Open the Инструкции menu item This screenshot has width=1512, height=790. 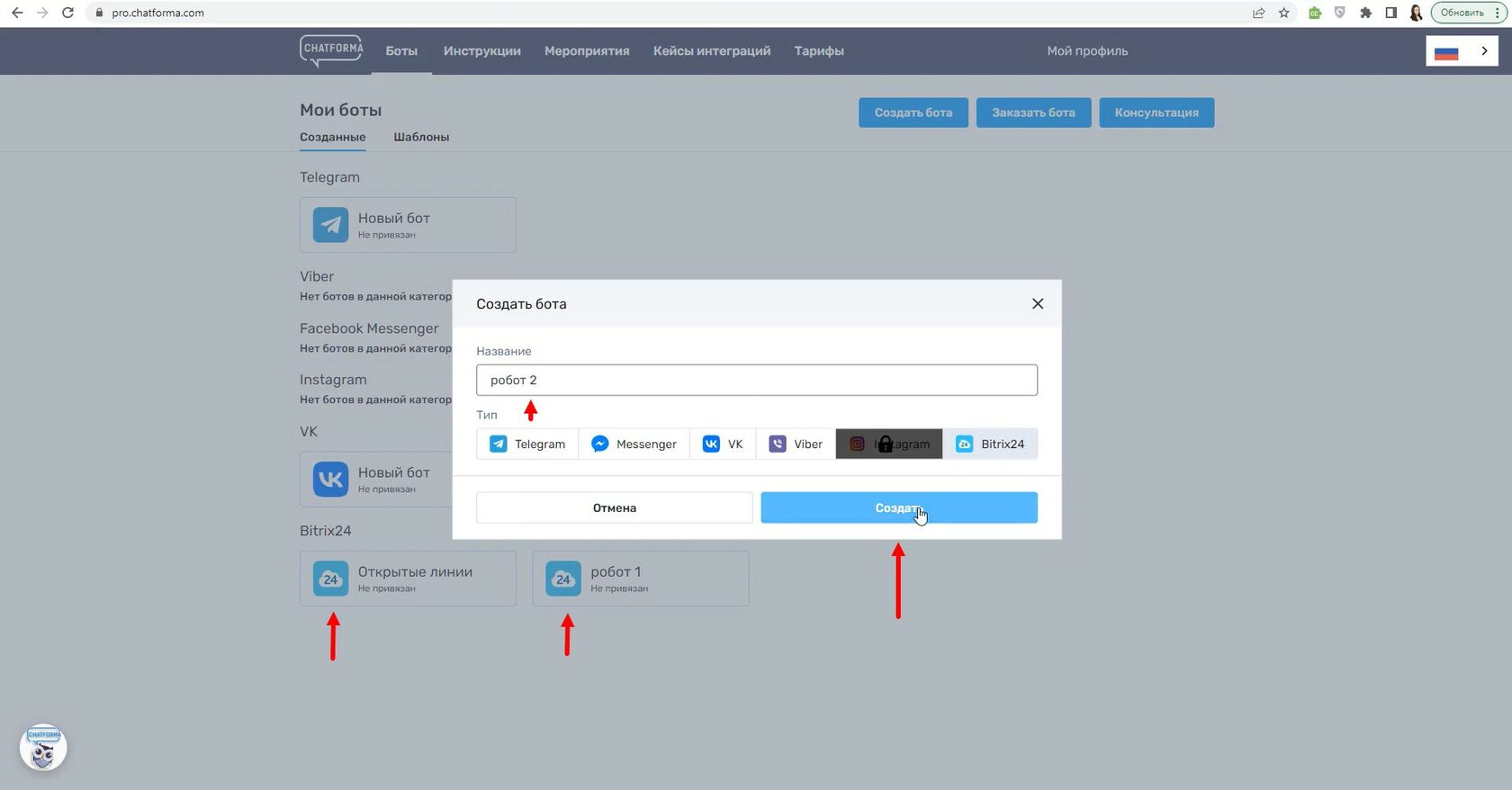pyautogui.click(x=482, y=51)
